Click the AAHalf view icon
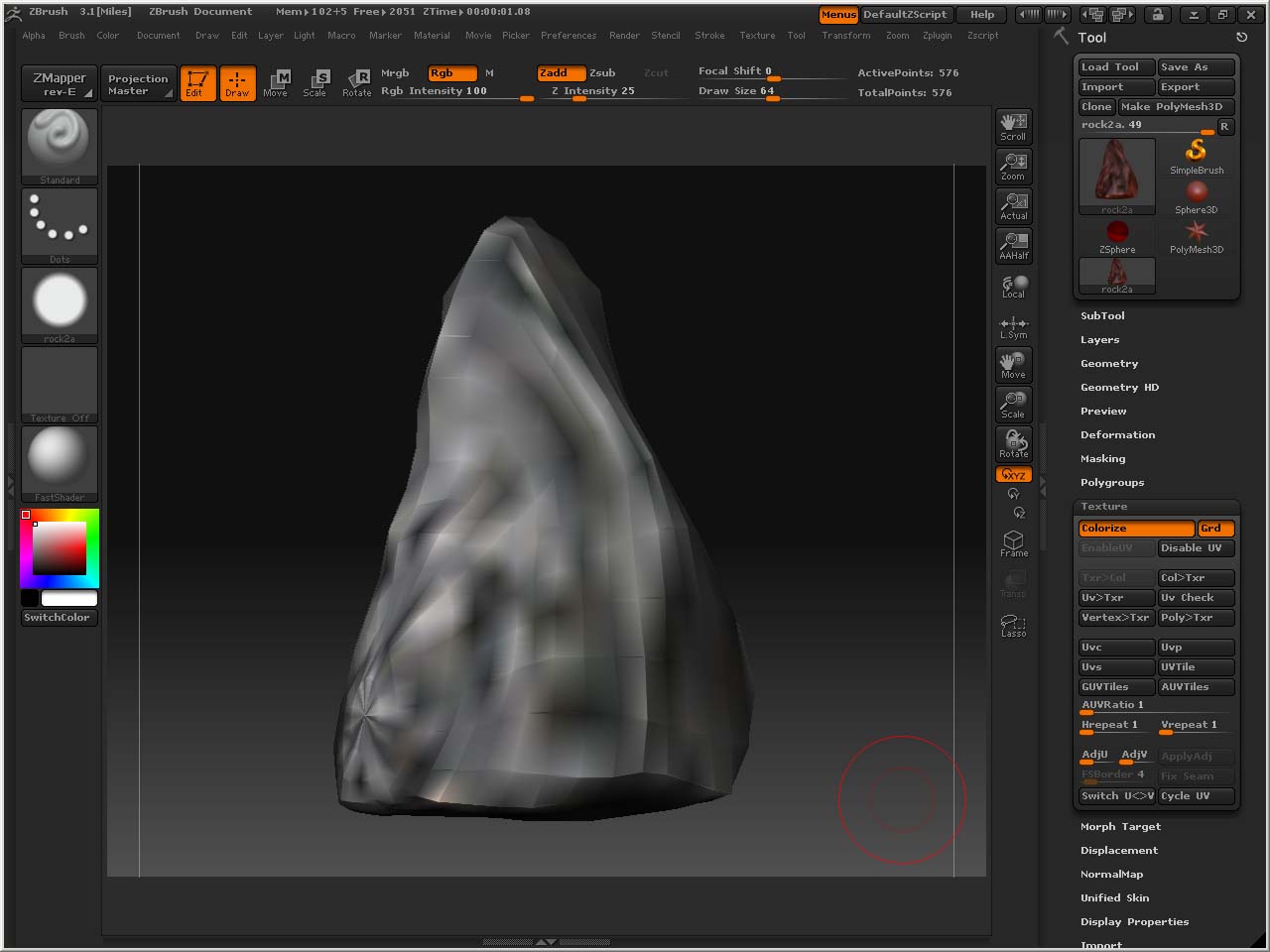 click(1013, 246)
